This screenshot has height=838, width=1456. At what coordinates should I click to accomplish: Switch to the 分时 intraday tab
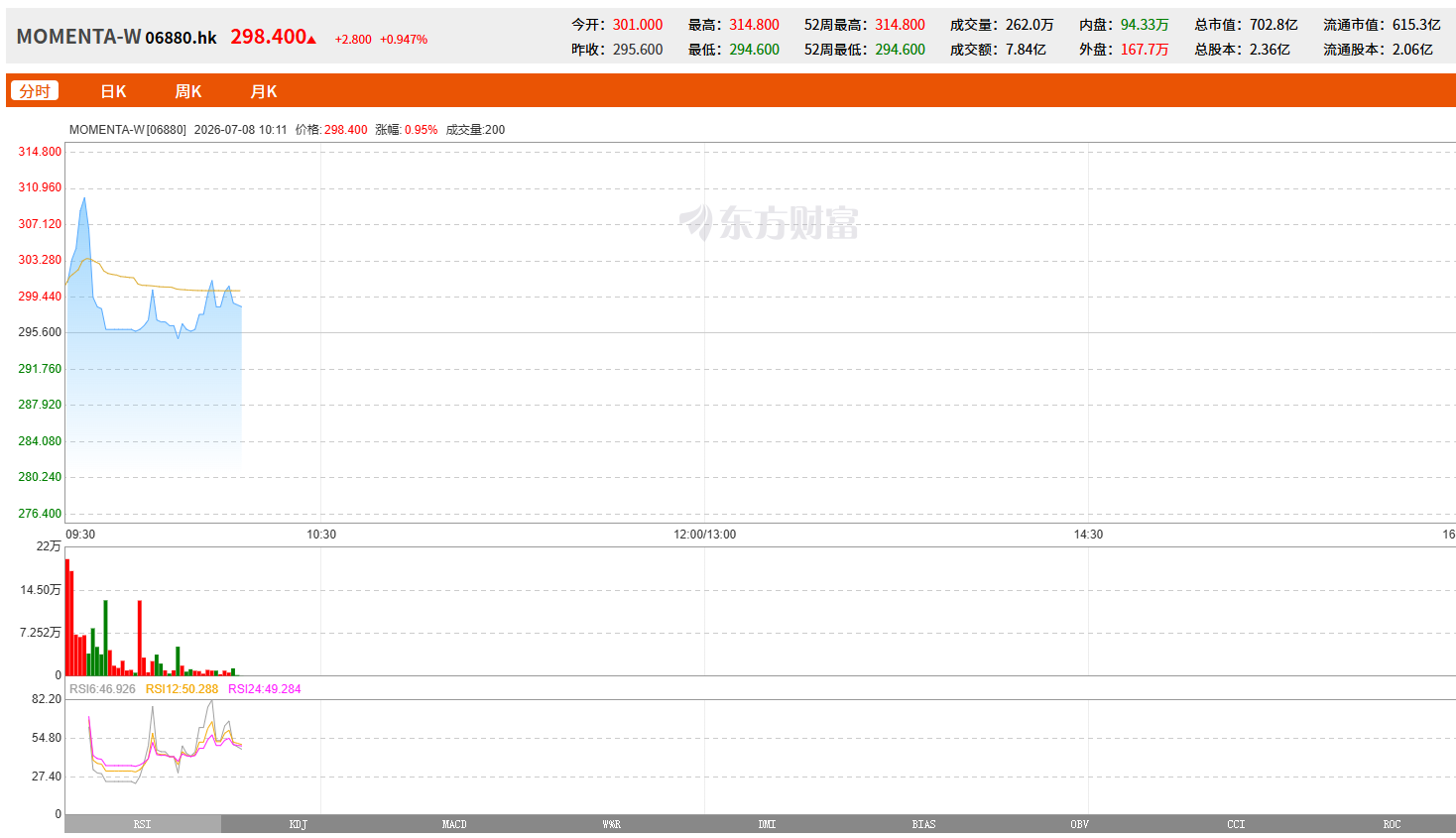[x=35, y=91]
